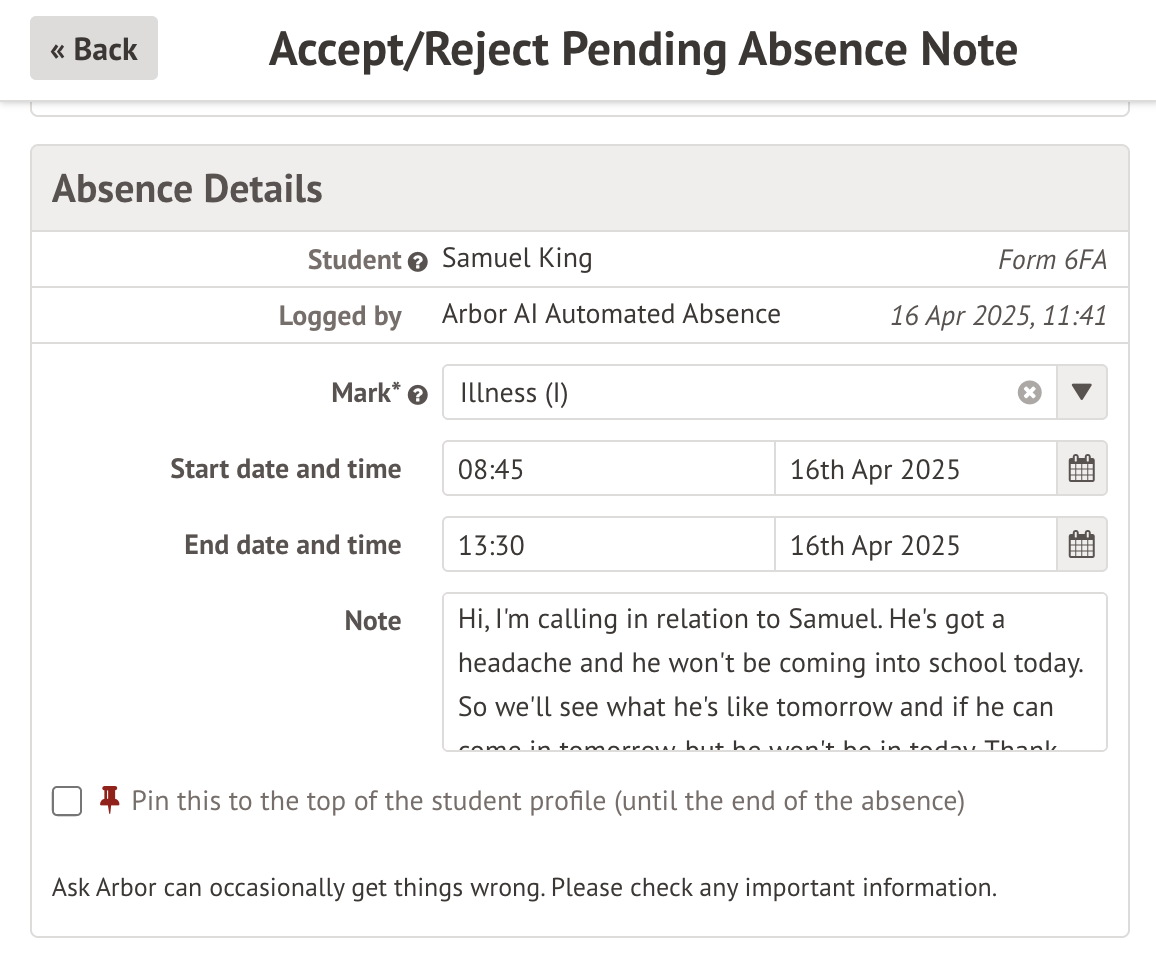Click the Form 6FA label
The image size is (1156, 954).
[1052, 261]
